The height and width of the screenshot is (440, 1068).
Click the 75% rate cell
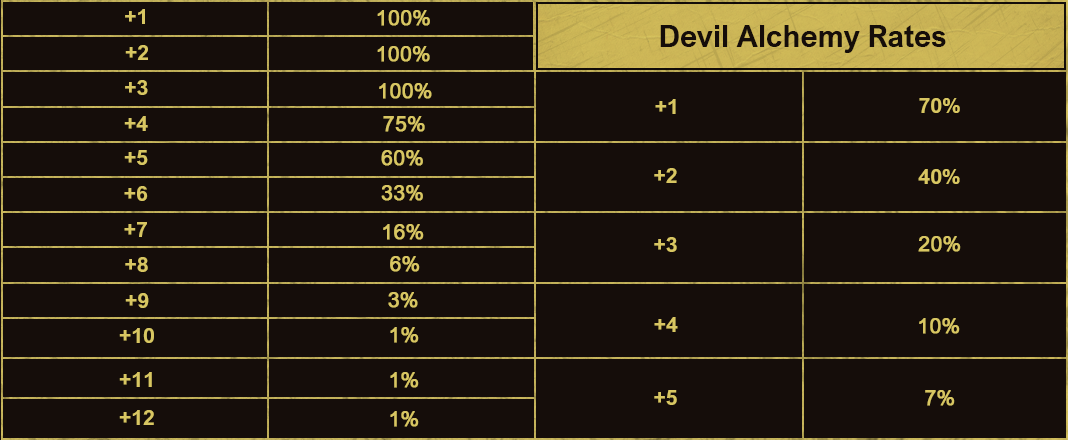[402, 125]
